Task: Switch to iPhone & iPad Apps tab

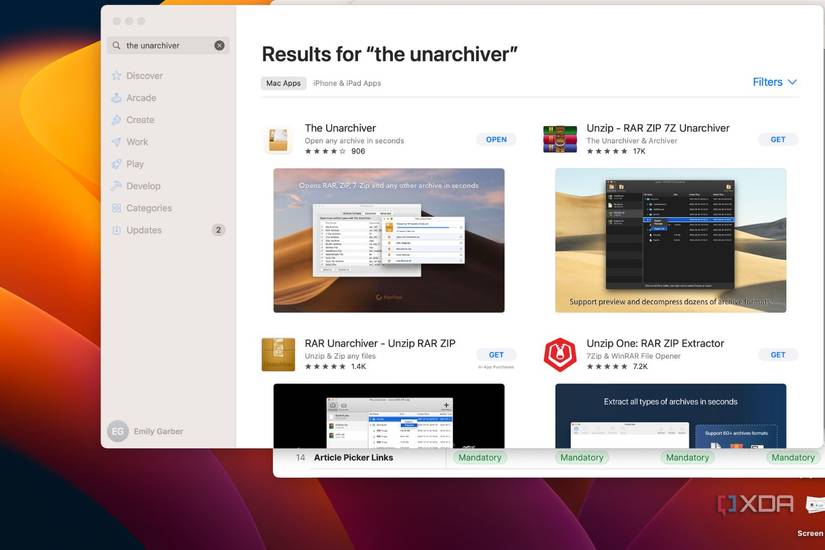Action: tap(347, 83)
